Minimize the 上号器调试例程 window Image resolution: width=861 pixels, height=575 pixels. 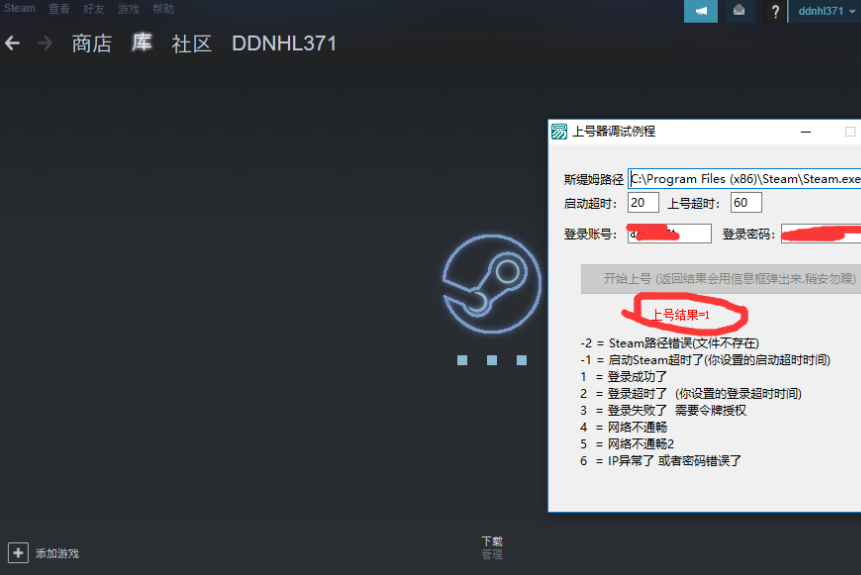tap(806, 132)
